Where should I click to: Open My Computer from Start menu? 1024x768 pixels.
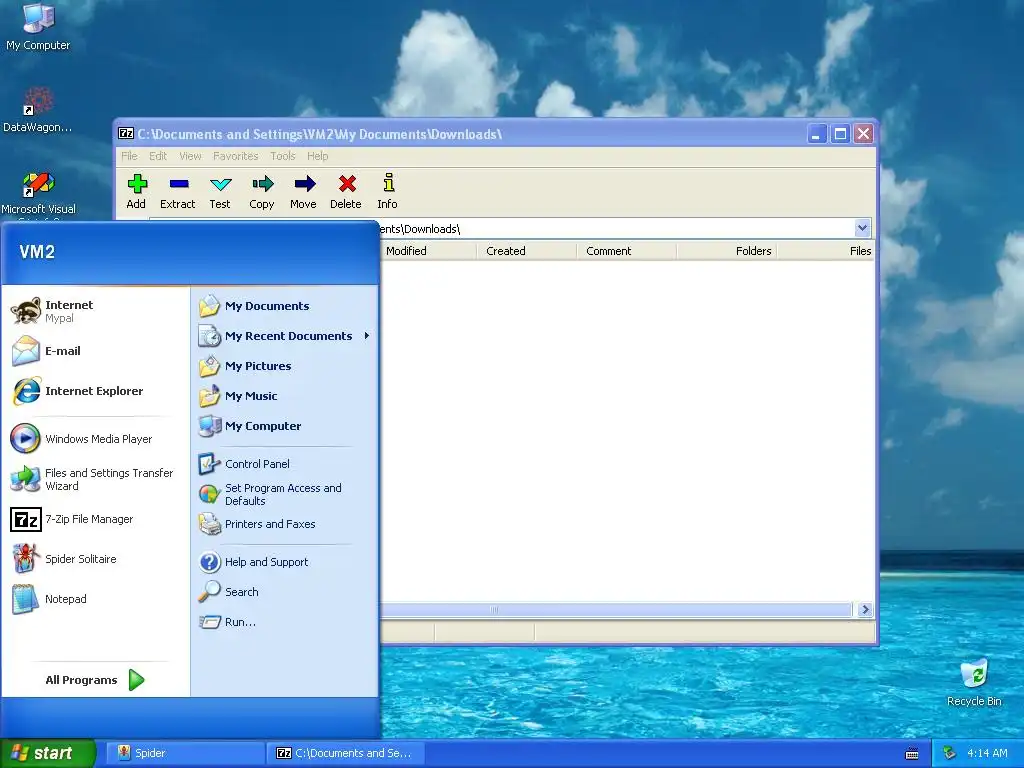(x=249, y=426)
